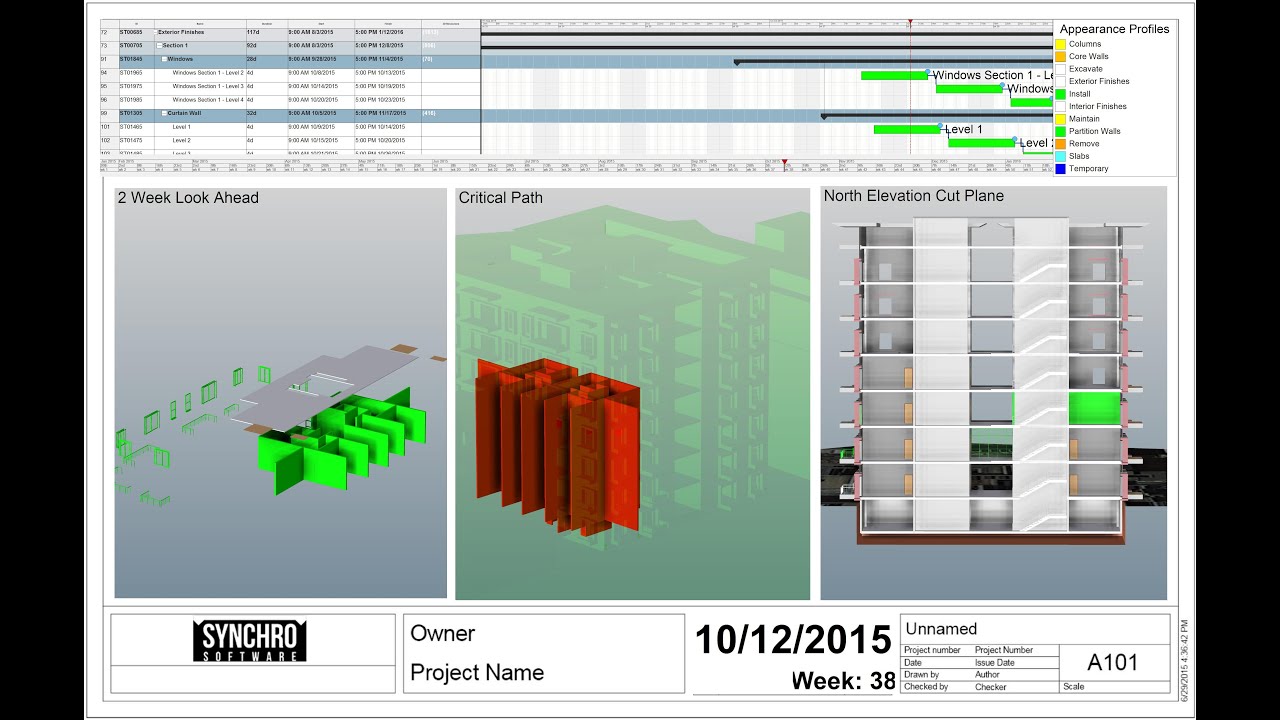Click the Temporary blue legend swatch
This screenshot has width=1280, height=720.
click(x=1060, y=169)
